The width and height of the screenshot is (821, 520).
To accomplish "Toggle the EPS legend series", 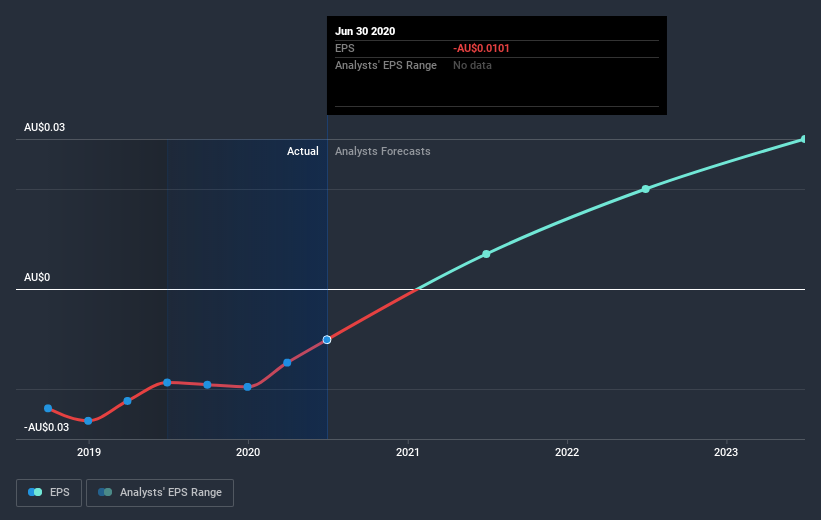I will point(49,492).
